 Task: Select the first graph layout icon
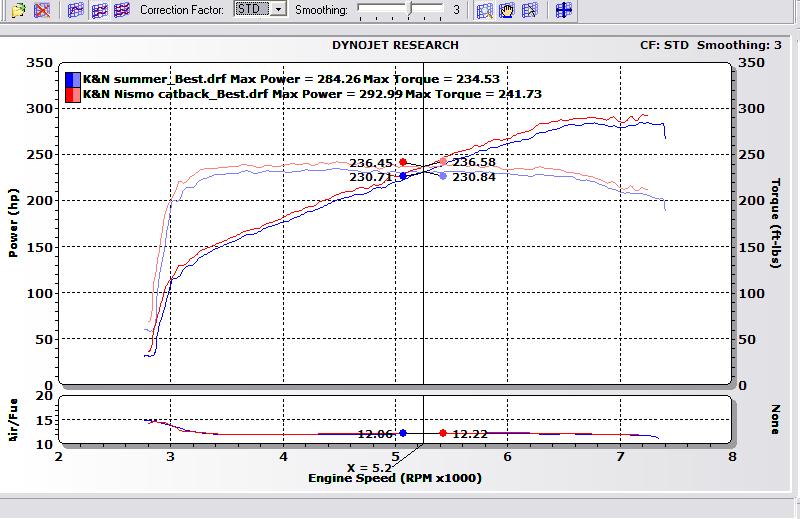76,10
